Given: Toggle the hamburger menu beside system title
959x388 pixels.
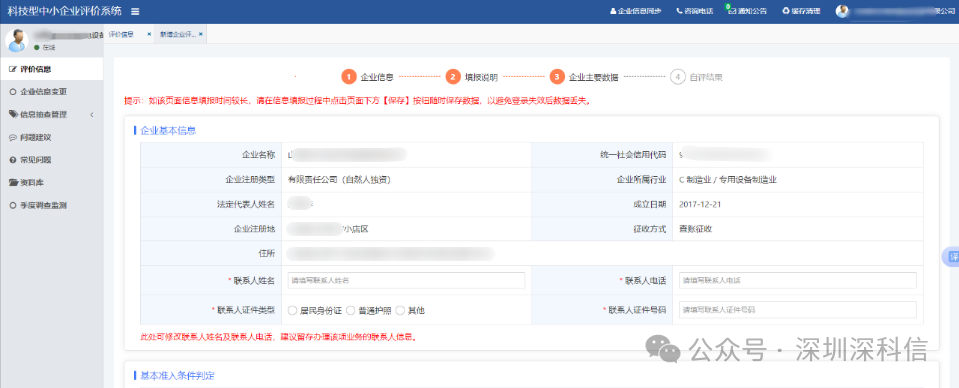Looking at the screenshot, I should point(135,11).
